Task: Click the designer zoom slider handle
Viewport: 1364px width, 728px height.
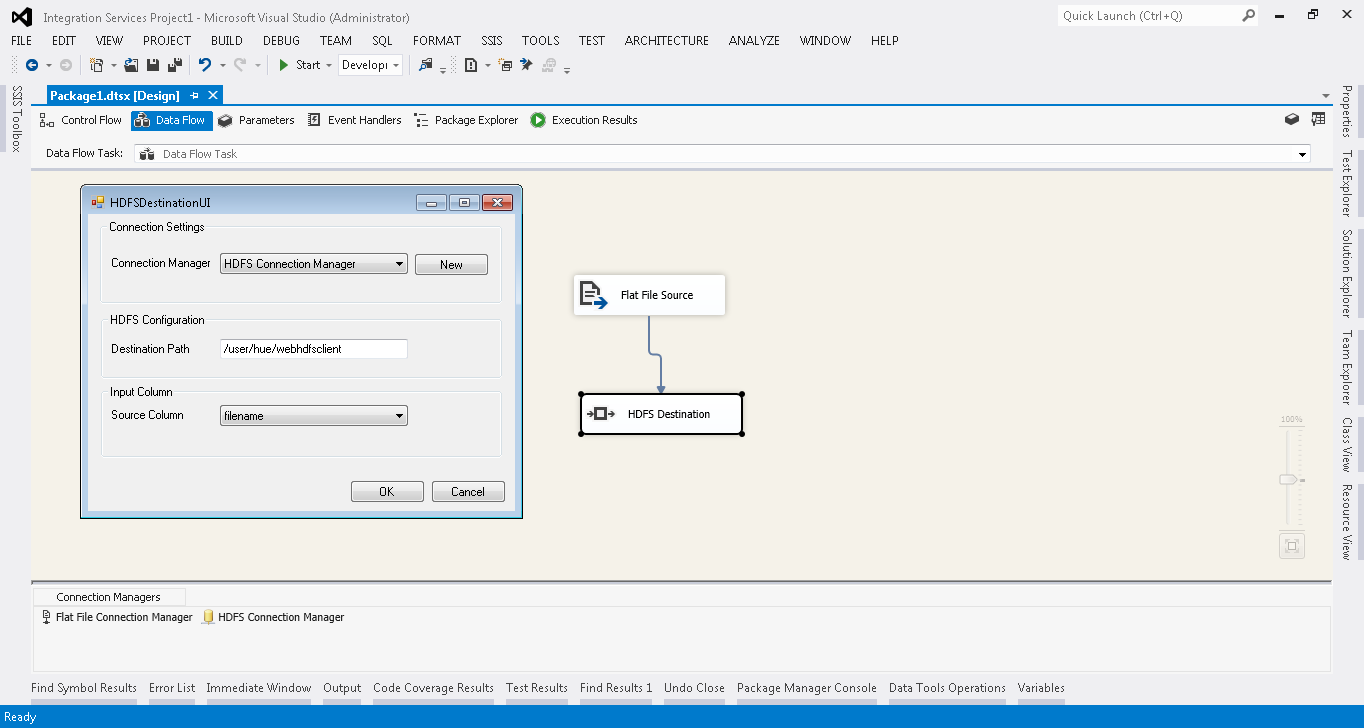Action: coord(1289,480)
